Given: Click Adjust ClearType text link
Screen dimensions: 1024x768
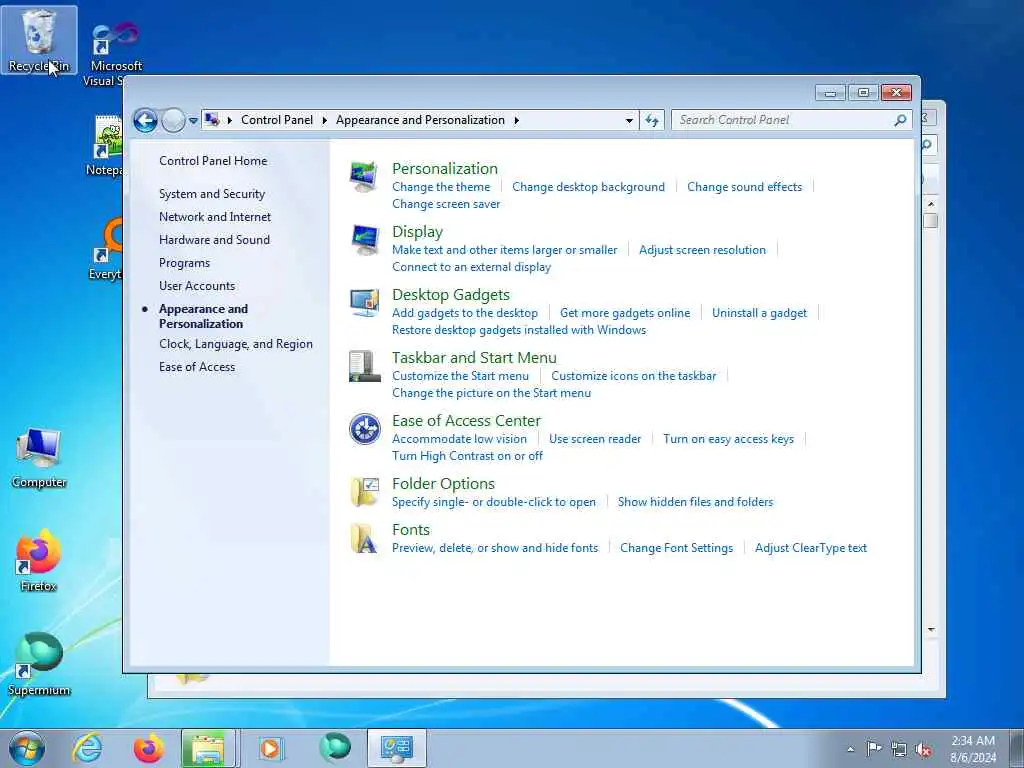Looking at the screenshot, I should pos(811,548).
